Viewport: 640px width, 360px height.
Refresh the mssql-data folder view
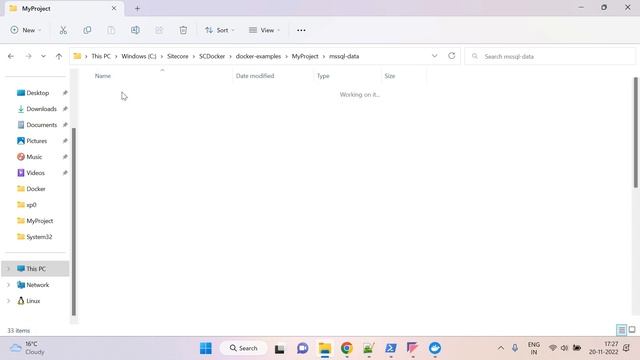click(x=451, y=56)
